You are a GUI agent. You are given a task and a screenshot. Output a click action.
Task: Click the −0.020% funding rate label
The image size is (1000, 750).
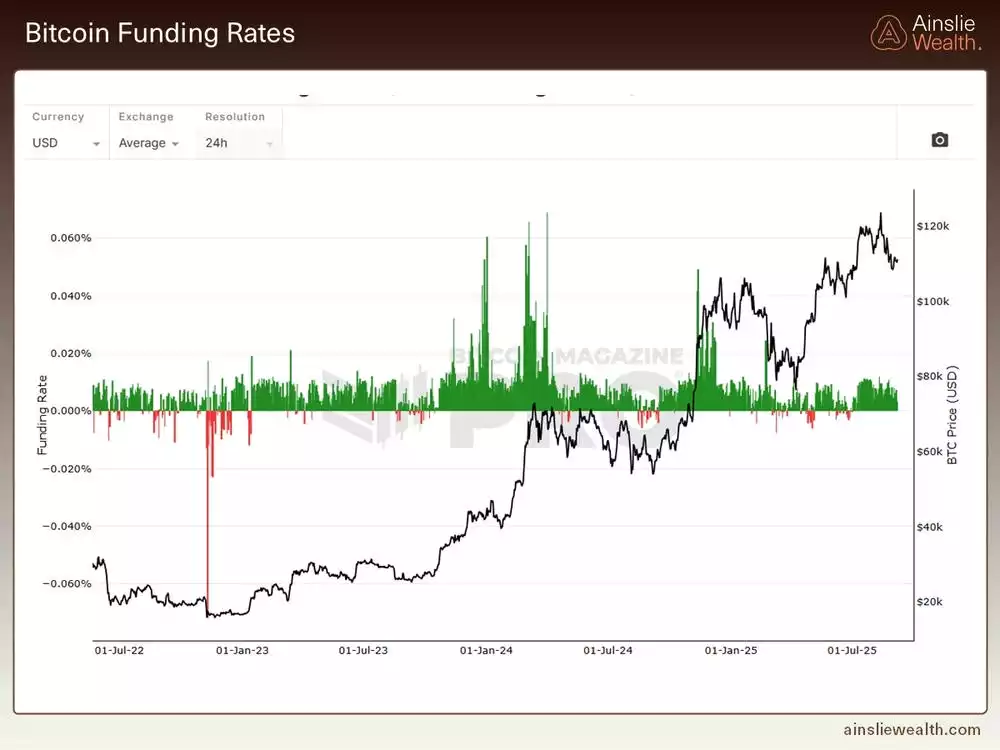point(67,469)
